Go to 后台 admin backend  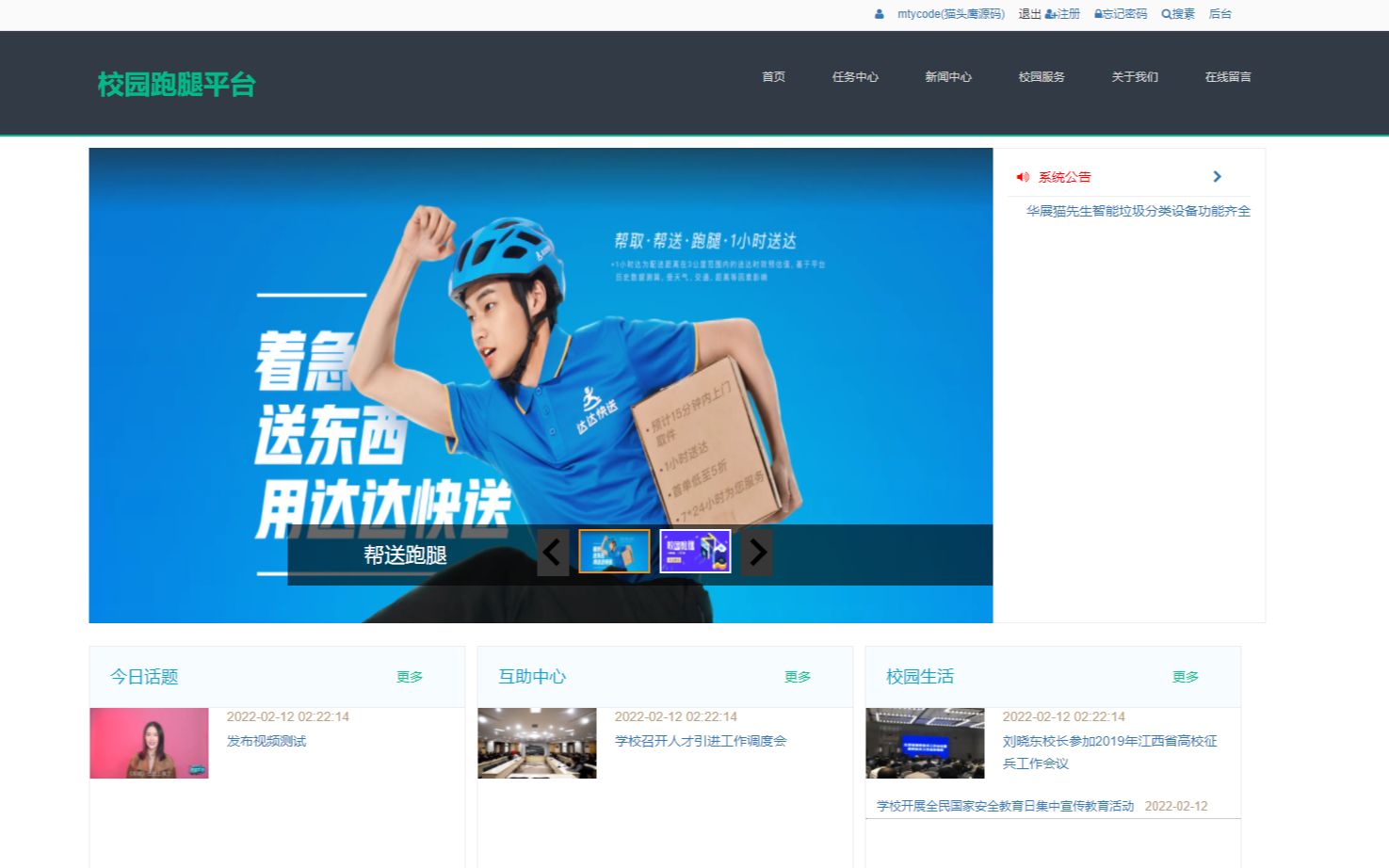point(1219,14)
